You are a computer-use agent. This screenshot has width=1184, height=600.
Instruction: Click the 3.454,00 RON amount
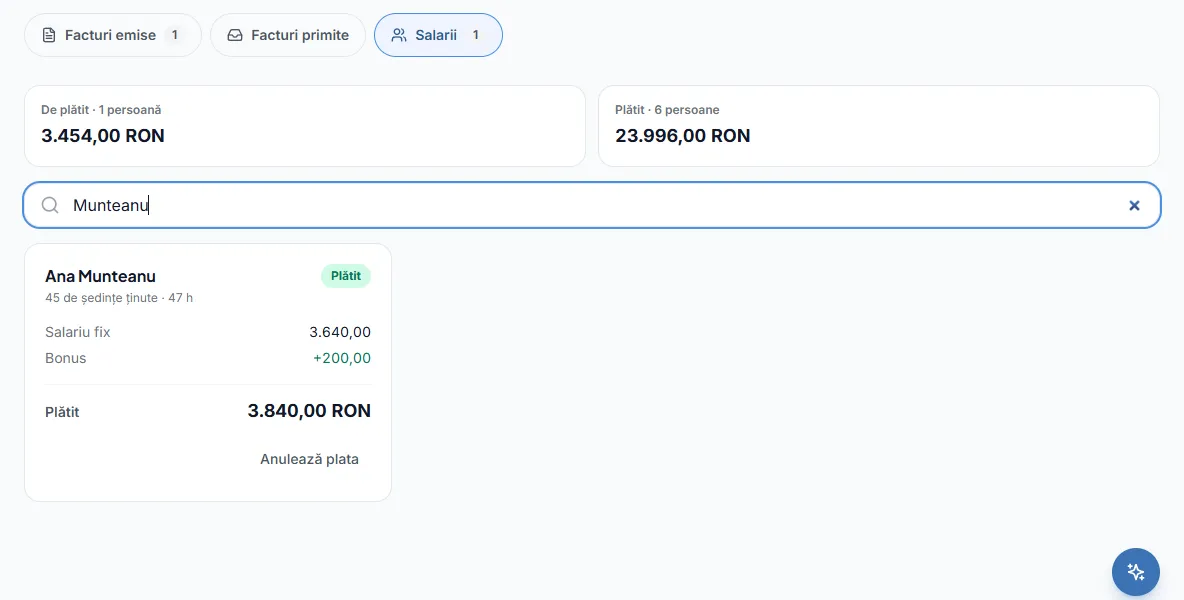pyautogui.click(x=103, y=136)
